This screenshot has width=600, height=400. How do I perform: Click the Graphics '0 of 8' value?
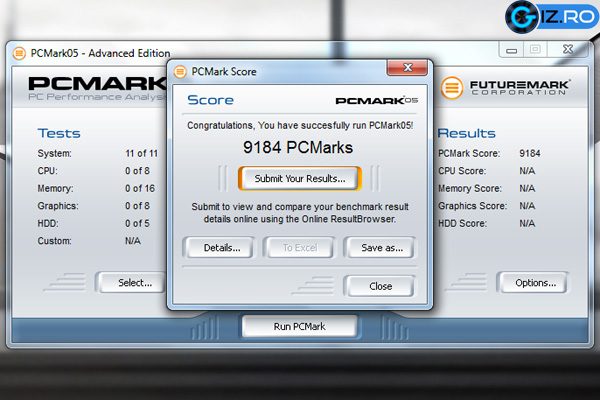point(137,206)
